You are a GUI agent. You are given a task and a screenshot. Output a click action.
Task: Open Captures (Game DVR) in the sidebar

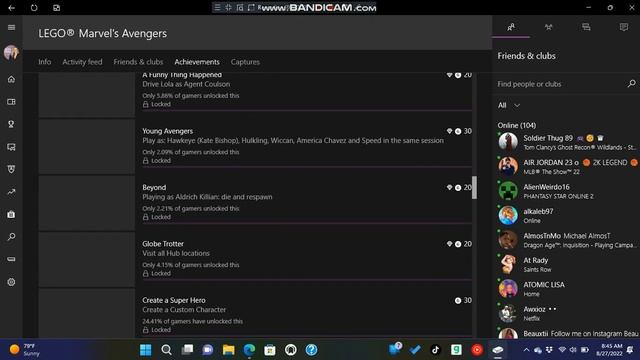click(x=11, y=147)
